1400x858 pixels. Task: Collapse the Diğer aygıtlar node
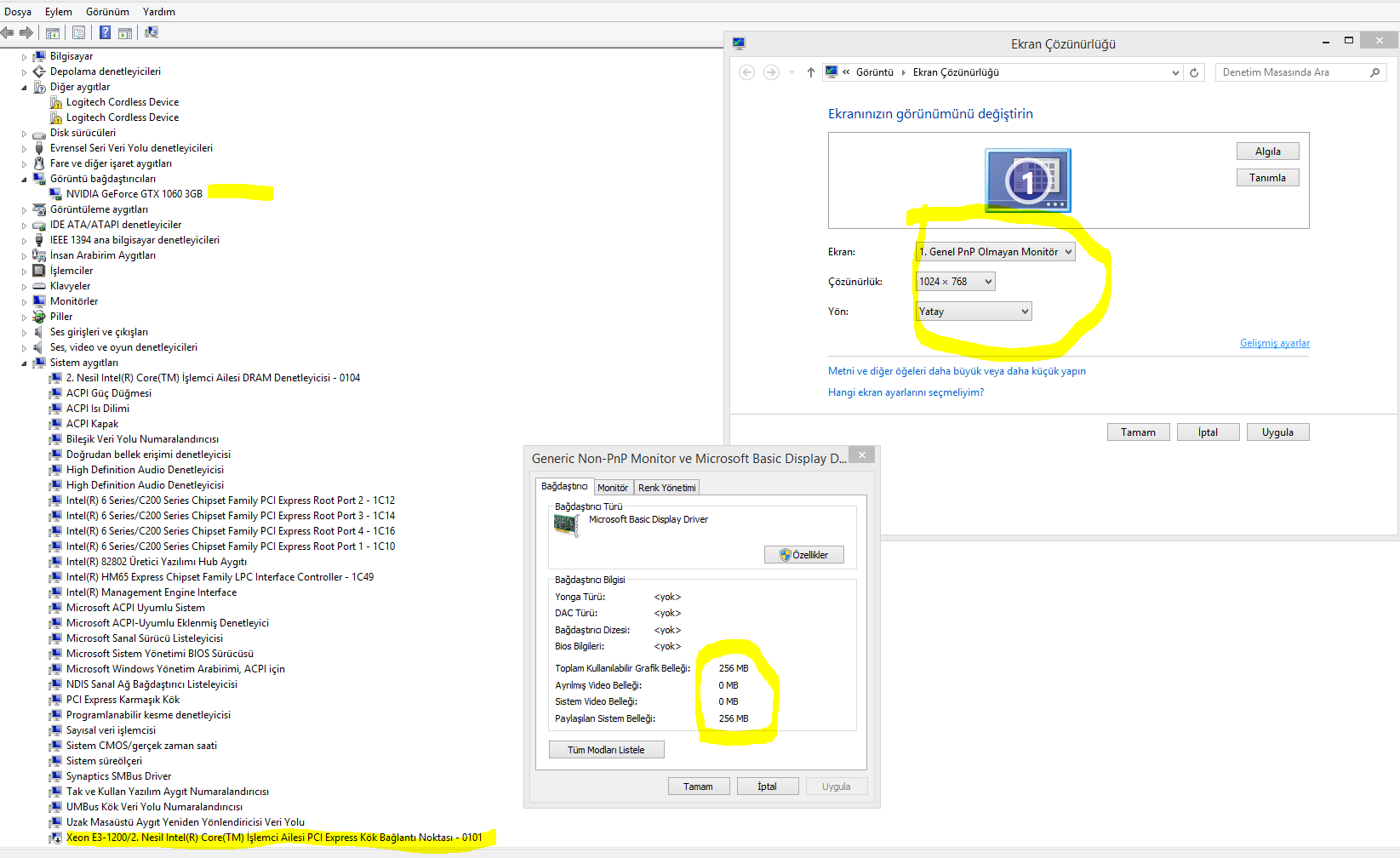[x=24, y=88]
